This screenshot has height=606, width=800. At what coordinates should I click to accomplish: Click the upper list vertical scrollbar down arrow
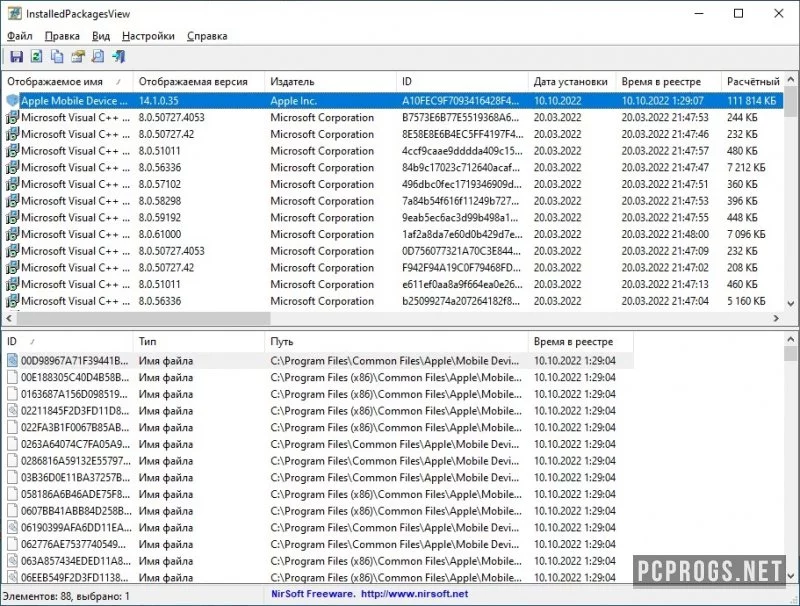pyautogui.click(x=790, y=304)
